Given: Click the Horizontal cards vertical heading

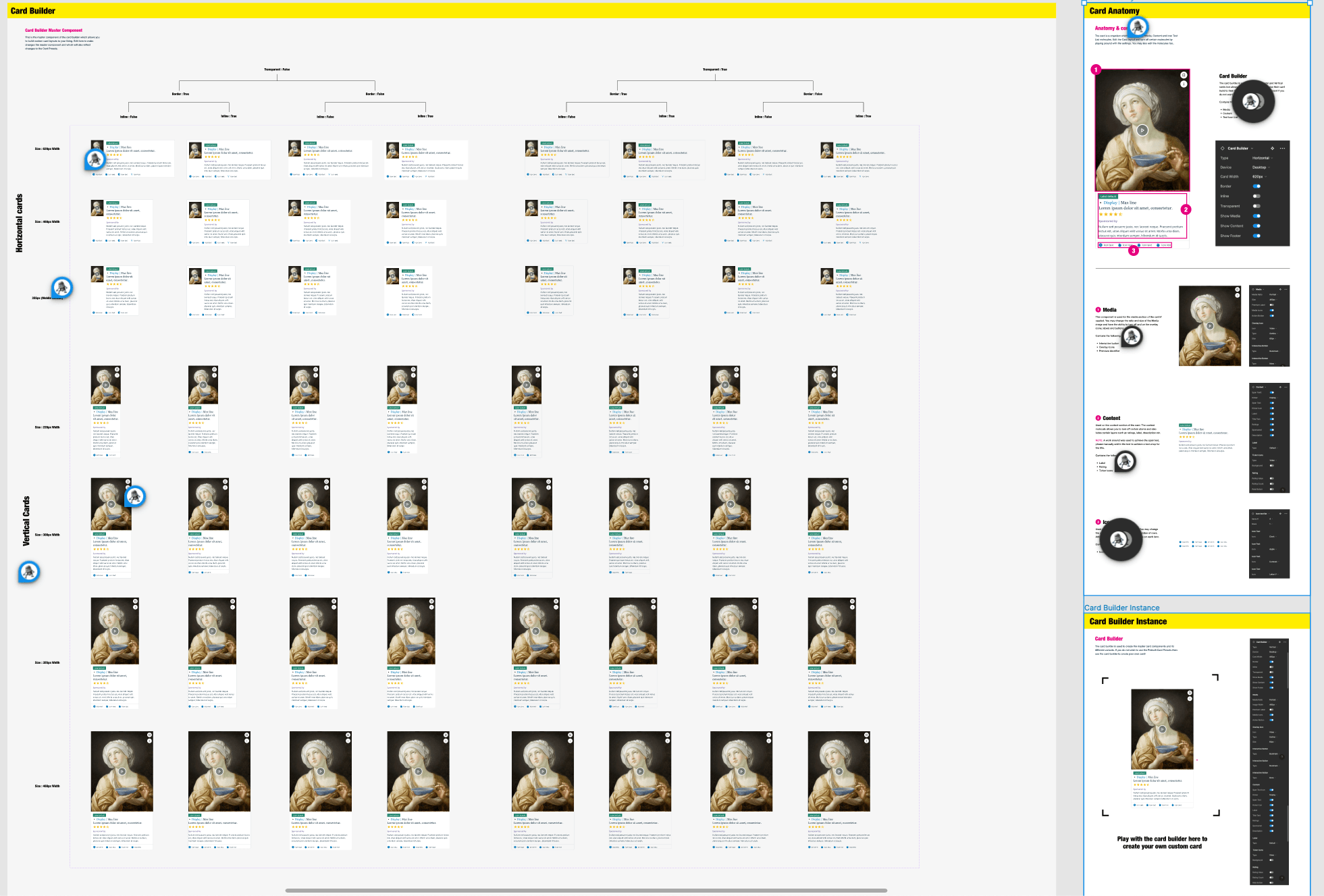Looking at the screenshot, I should (19, 223).
